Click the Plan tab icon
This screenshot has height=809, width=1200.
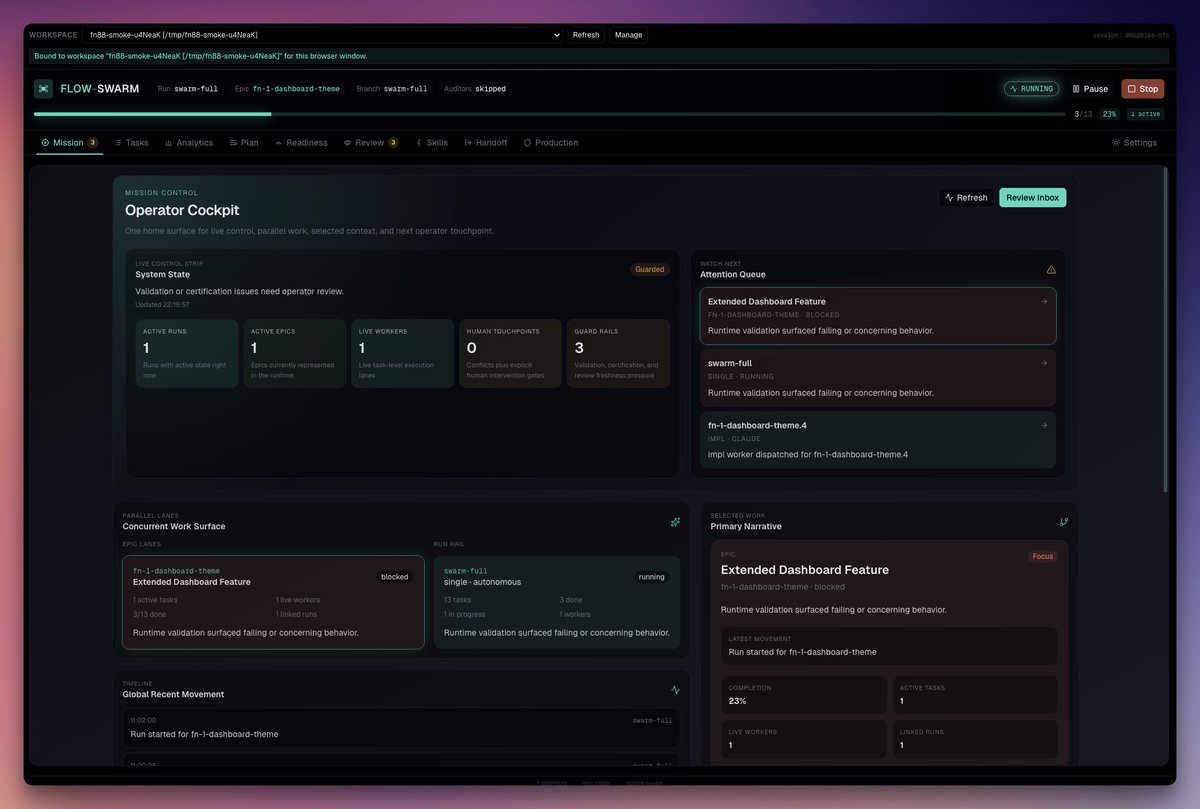point(233,143)
